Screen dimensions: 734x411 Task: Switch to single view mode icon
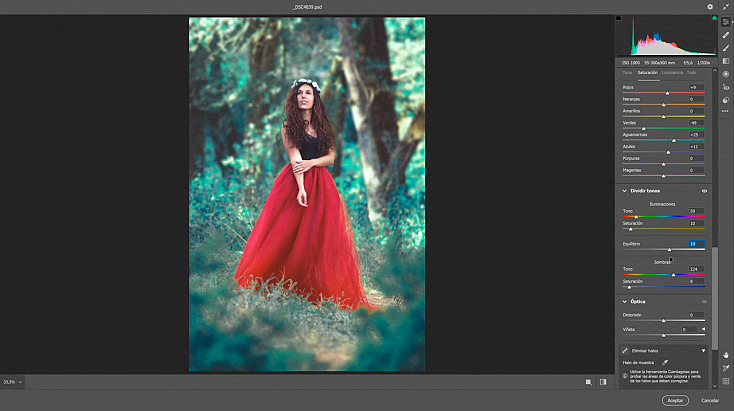point(588,382)
